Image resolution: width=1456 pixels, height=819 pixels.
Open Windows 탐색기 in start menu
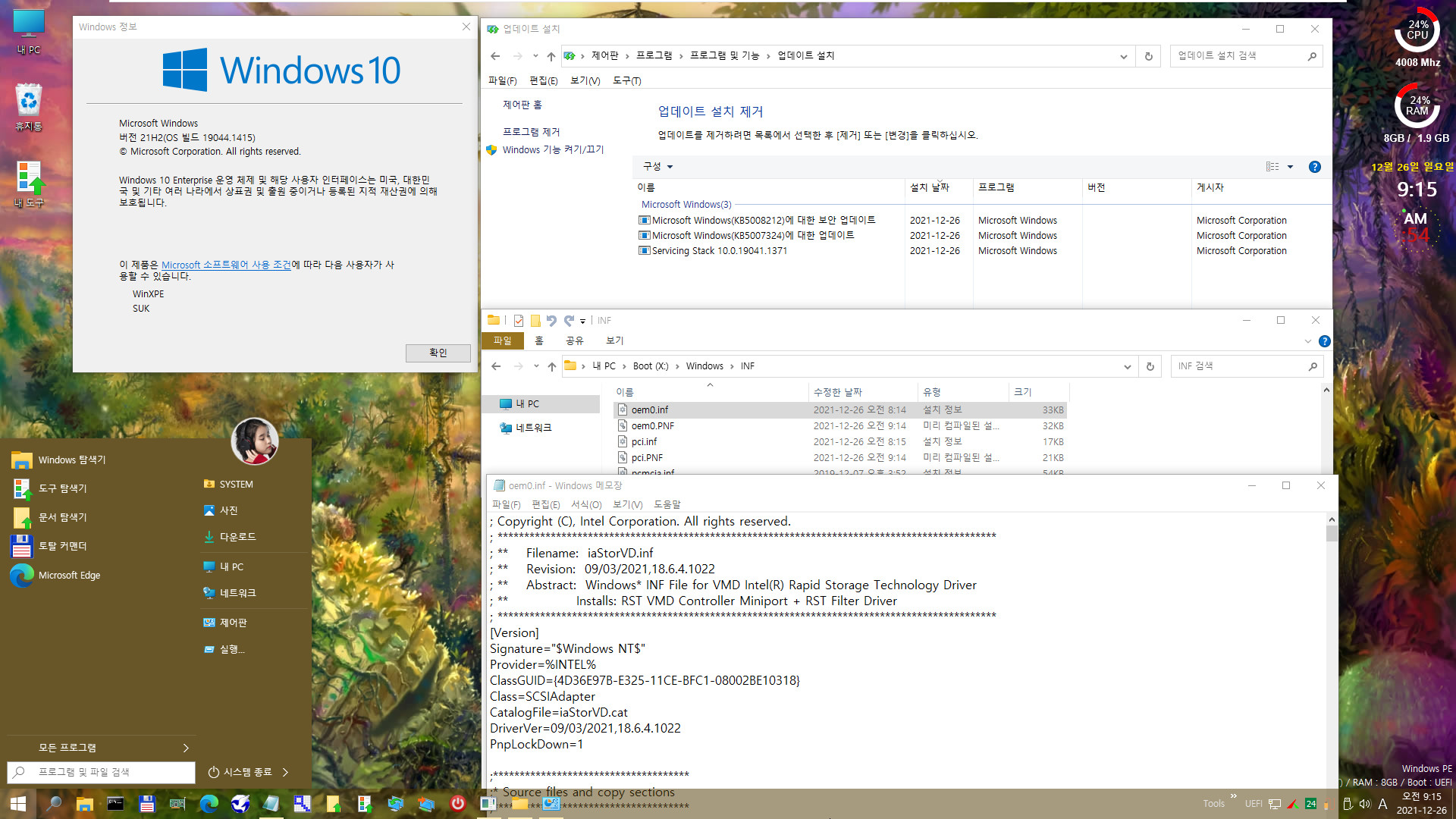(59, 460)
